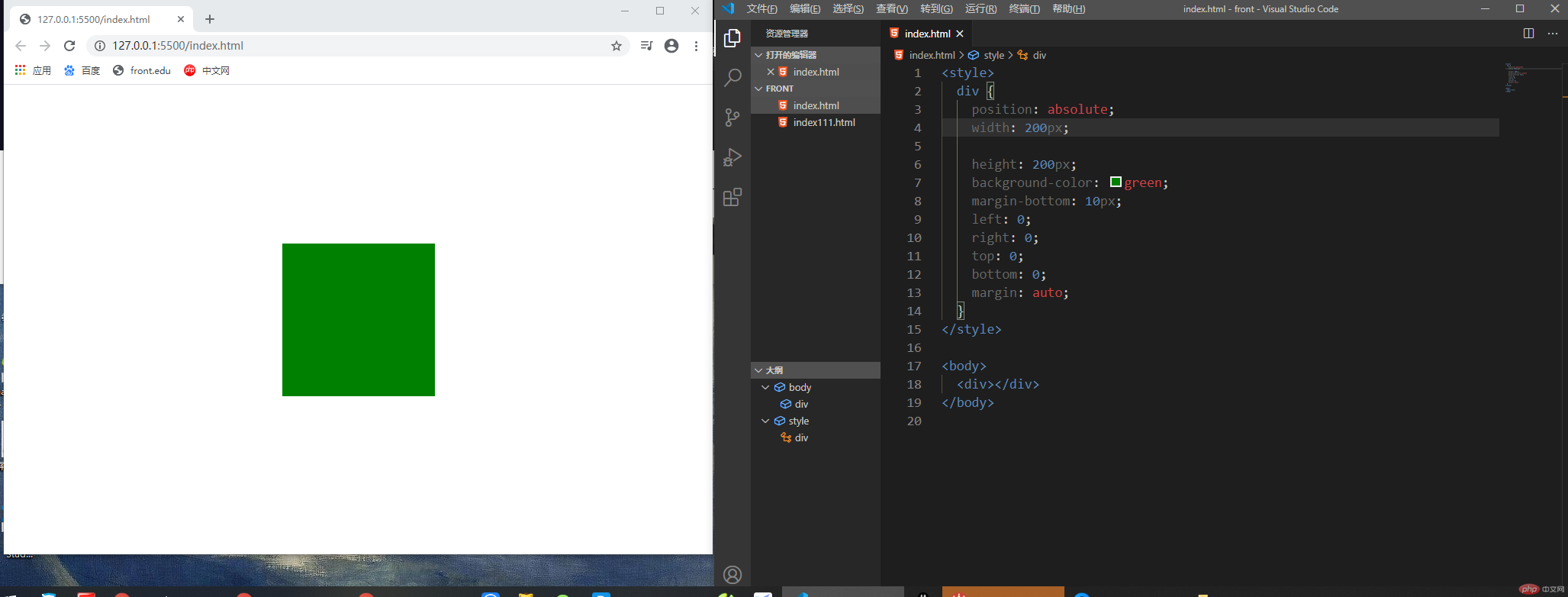Collapse the 大纲 outline section
The width and height of the screenshot is (1568, 597).
pos(758,370)
